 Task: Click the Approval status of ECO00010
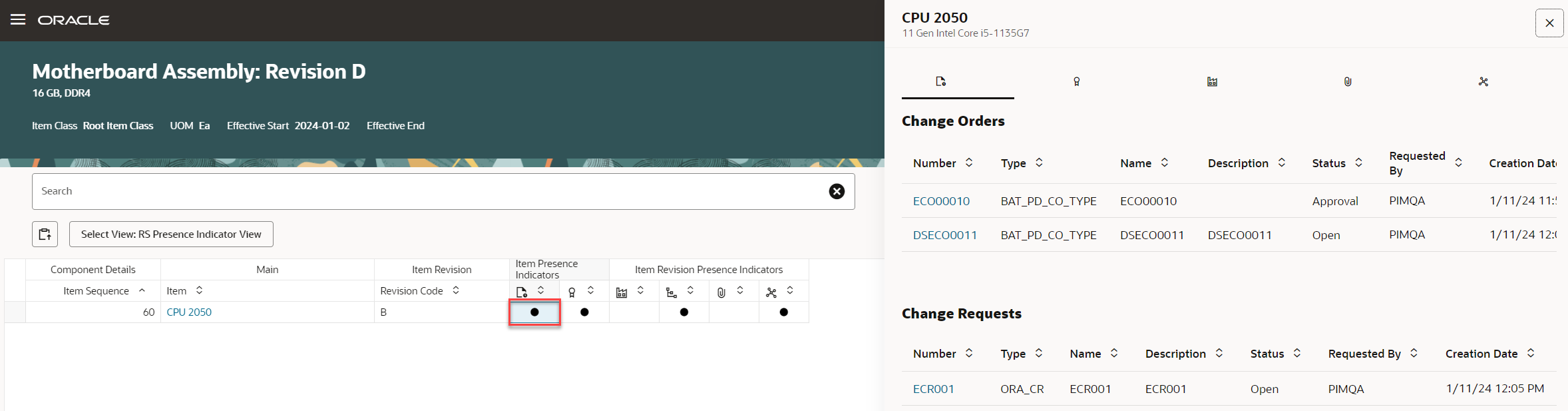1335,201
